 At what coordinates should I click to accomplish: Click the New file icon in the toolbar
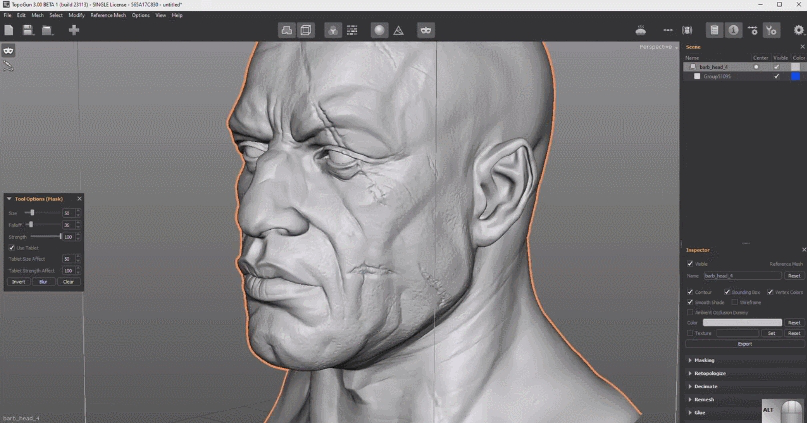[x=9, y=30]
